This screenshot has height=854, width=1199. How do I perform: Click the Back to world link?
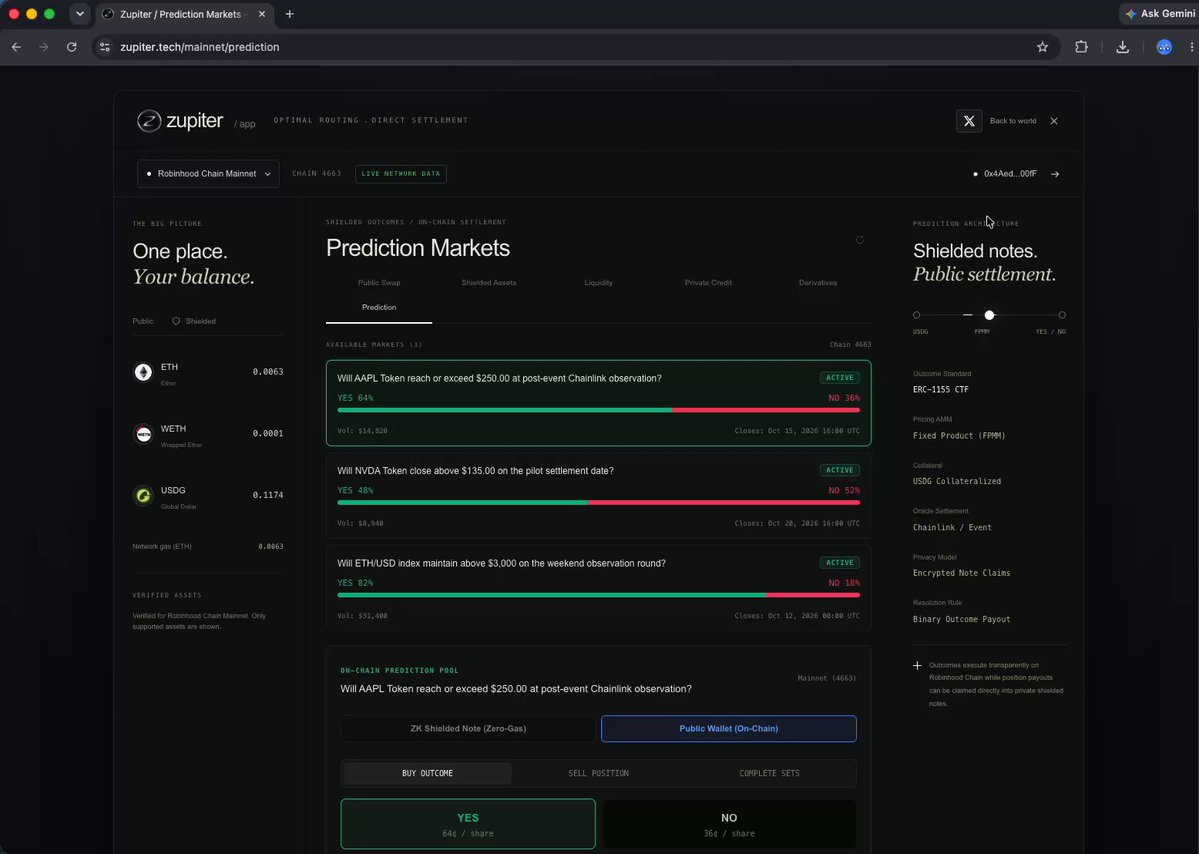pyautogui.click(x=1013, y=121)
